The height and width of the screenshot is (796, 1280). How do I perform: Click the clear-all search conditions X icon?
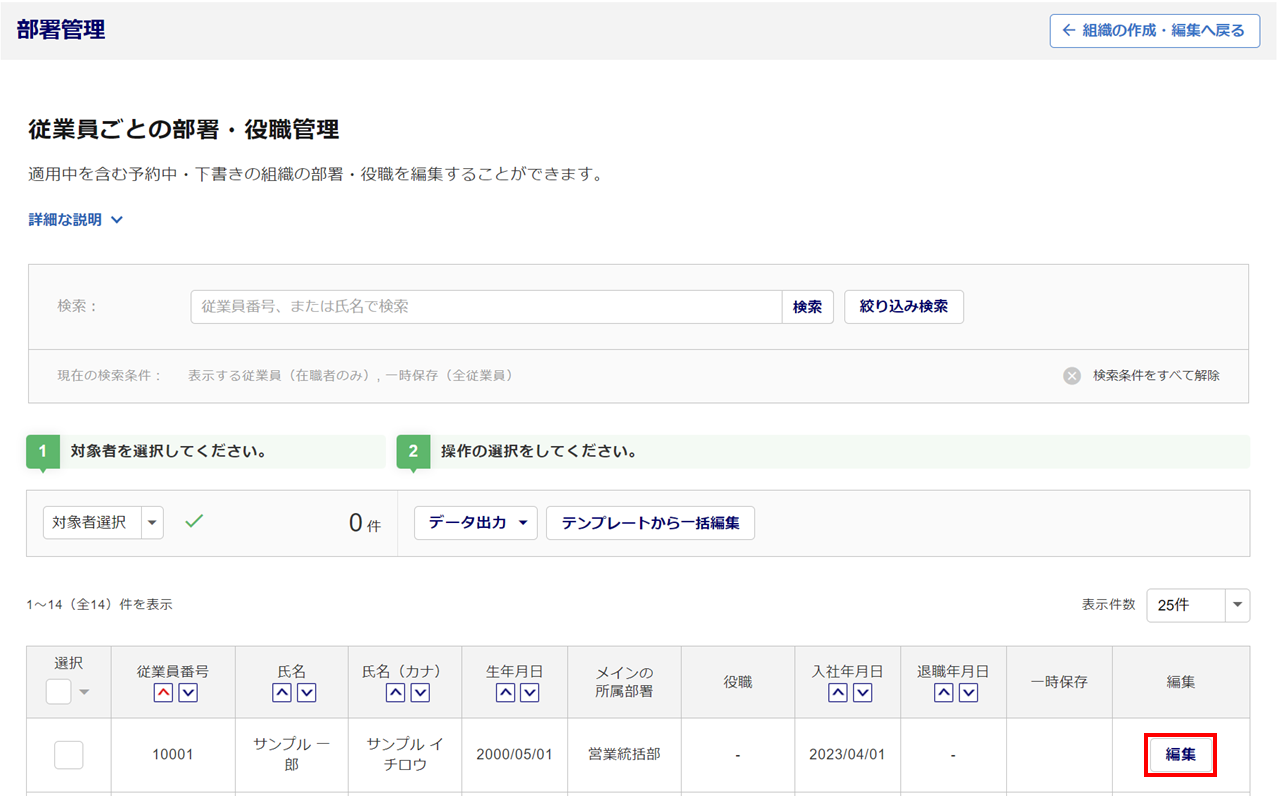[1072, 376]
